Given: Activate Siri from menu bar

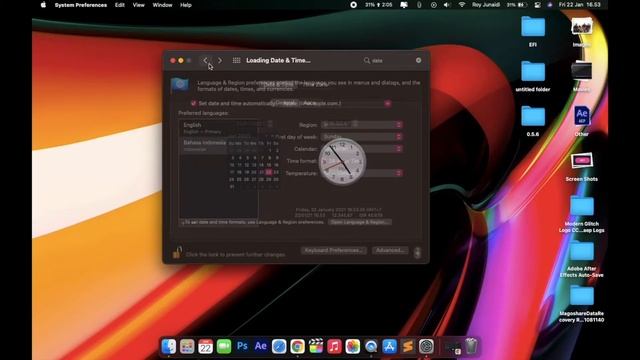Looking at the screenshot, I should [x=550, y=5].
